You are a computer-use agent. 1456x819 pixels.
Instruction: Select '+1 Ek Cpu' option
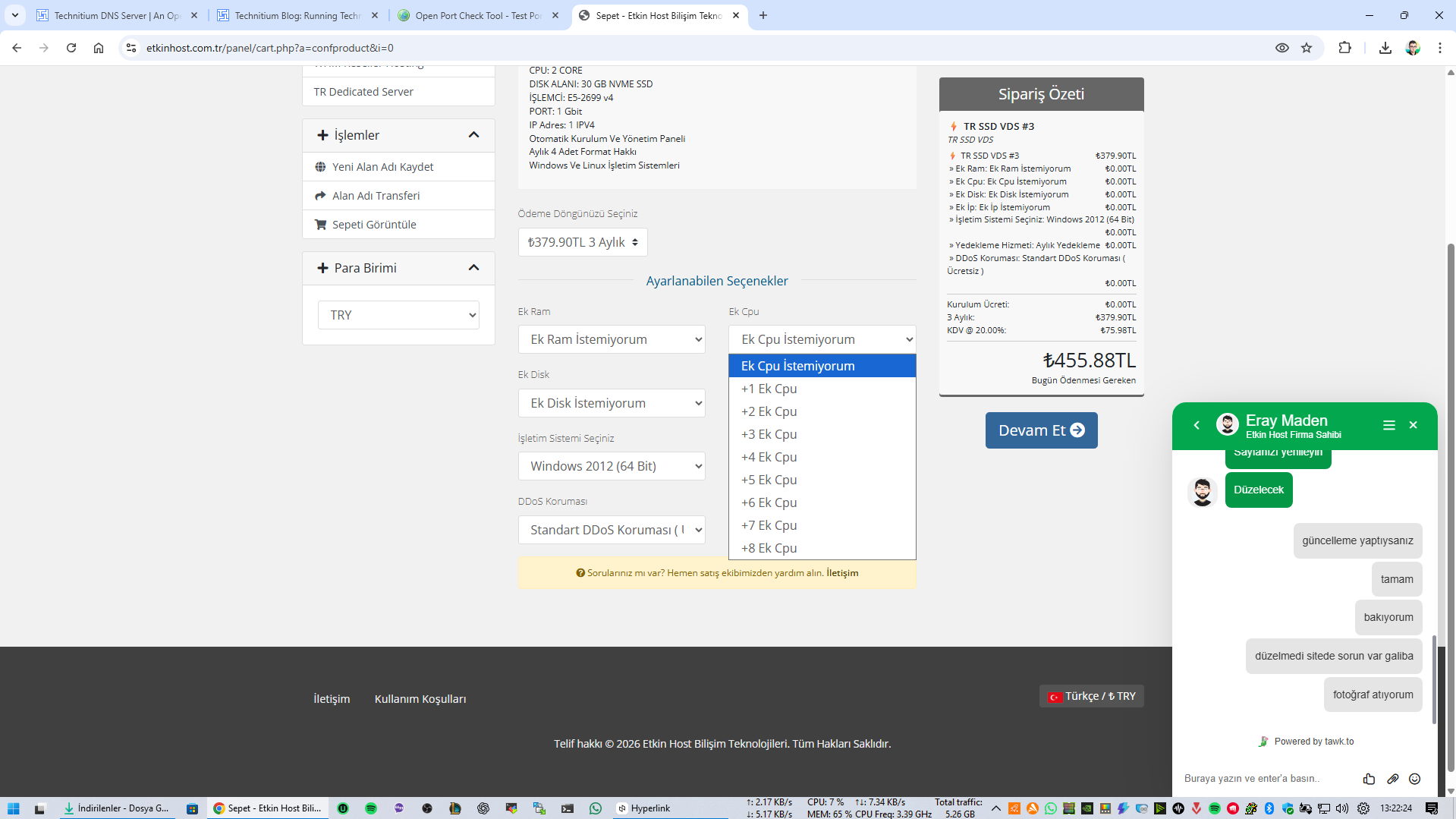pos(822,389)
